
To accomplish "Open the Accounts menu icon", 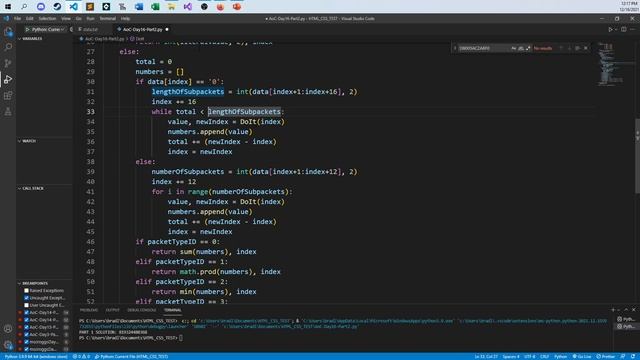I will [x=8, y=329].
